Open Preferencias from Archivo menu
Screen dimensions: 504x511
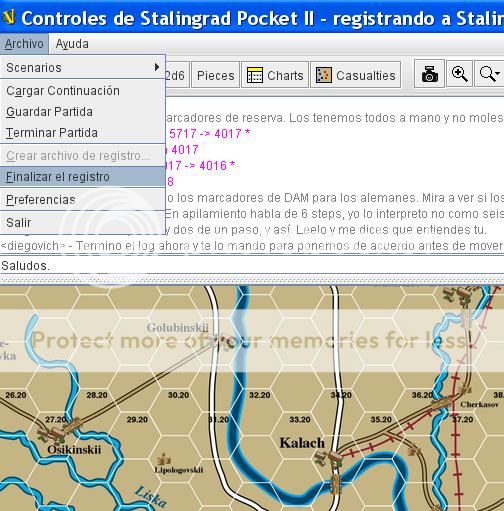tap(83, 200)
